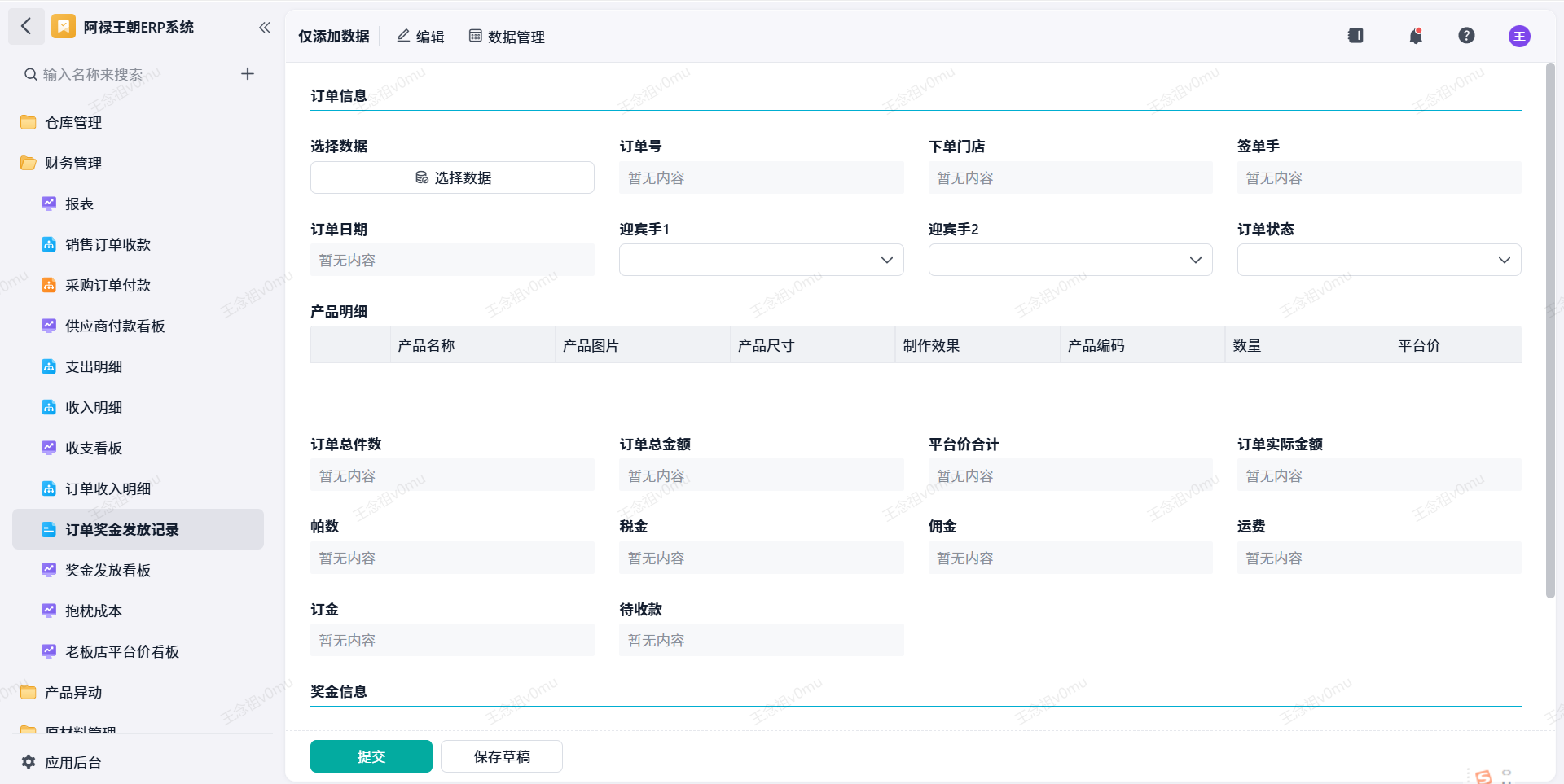Click the dark book panel icon in header

tap(1355, 36)
